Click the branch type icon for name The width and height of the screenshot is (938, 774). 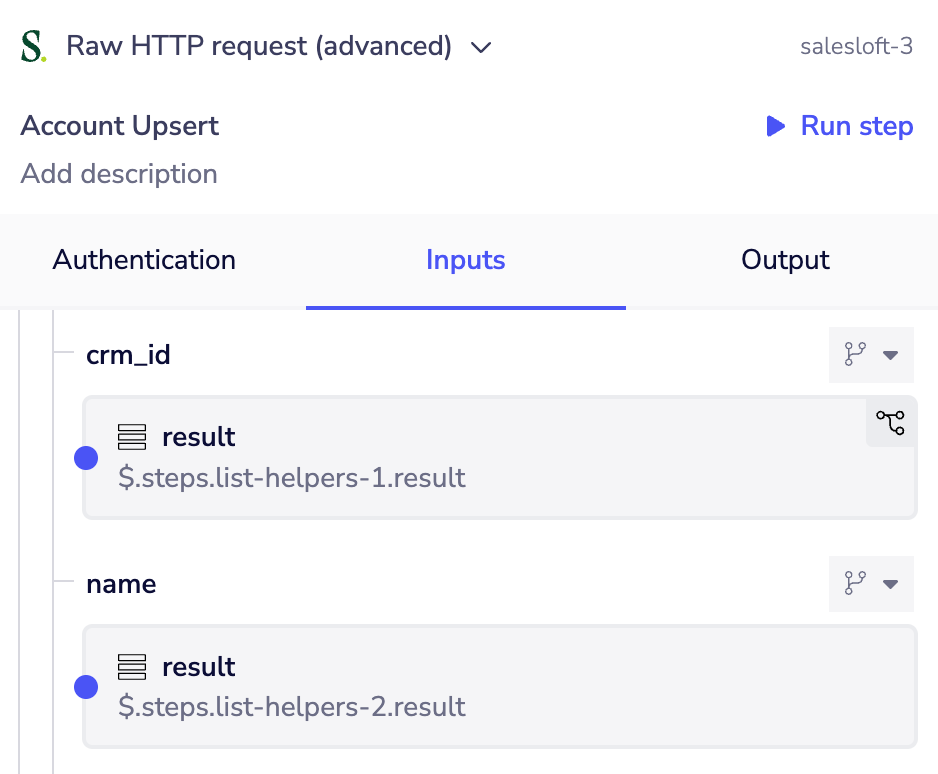(855, 583)
